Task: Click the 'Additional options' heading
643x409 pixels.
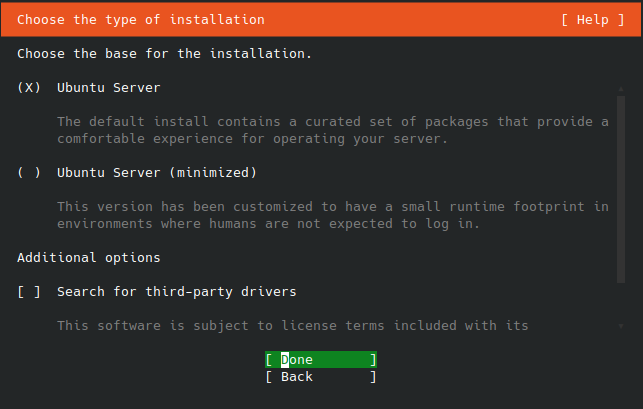Action: point(89,258)
